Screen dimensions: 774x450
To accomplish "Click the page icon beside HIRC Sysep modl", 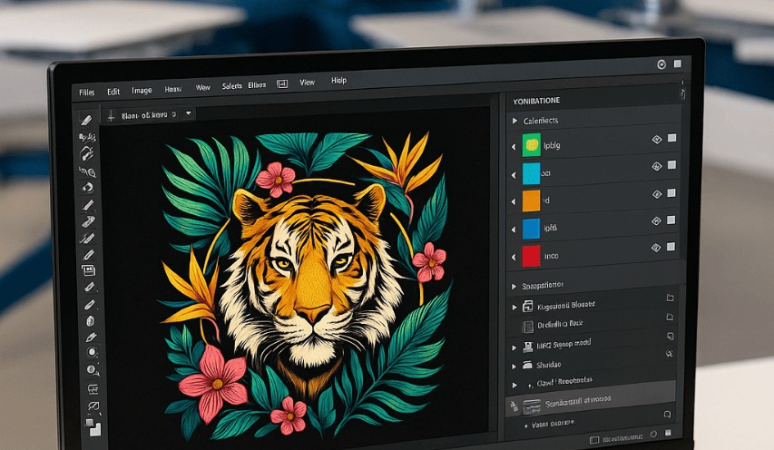I will (670, 336).
